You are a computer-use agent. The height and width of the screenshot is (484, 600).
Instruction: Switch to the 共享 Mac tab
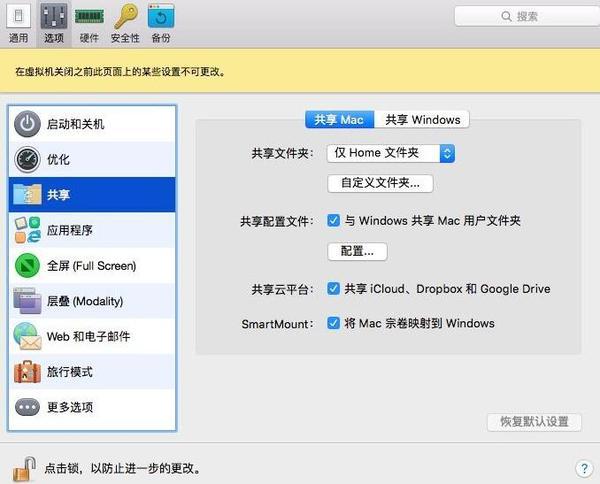(x=339, y=119)
